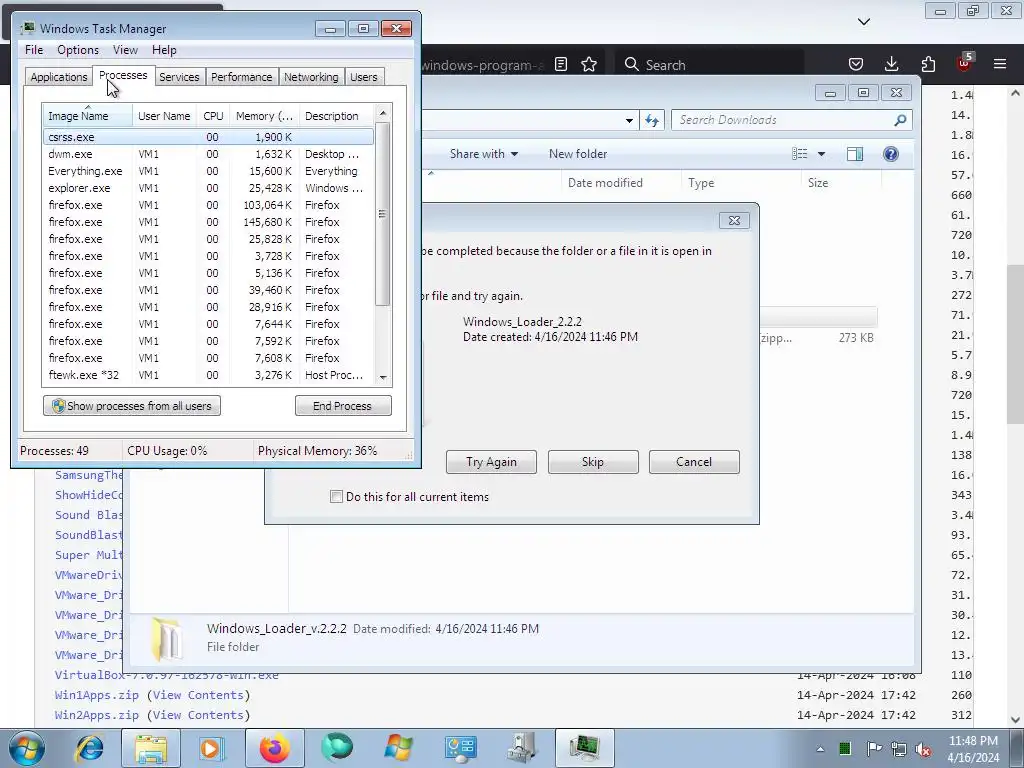
Task: Click the network tray icon
Action: [x=899, y=749]
